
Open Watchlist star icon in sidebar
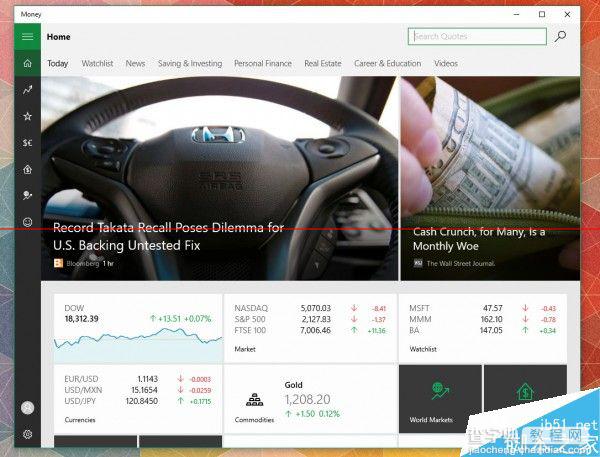(28, 116)
